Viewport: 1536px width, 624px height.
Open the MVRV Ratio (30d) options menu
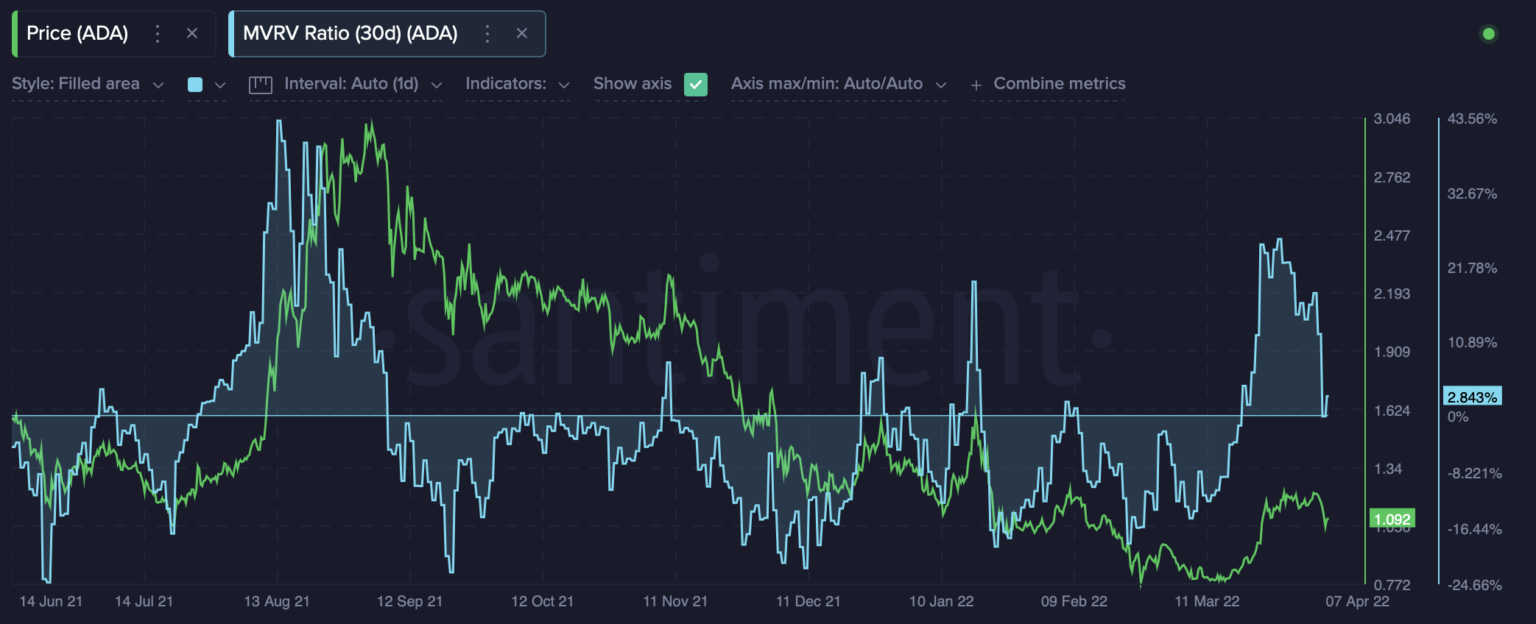487,33
